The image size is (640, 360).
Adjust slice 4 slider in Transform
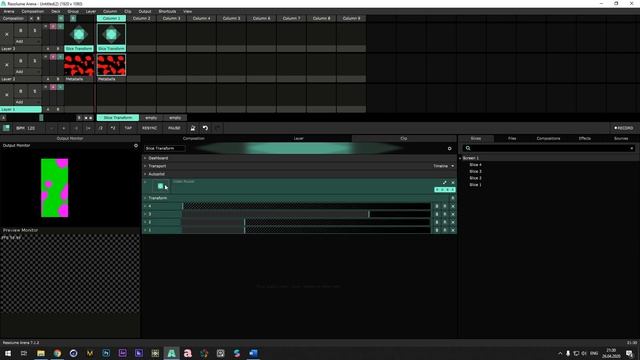(x=306, y=206)
